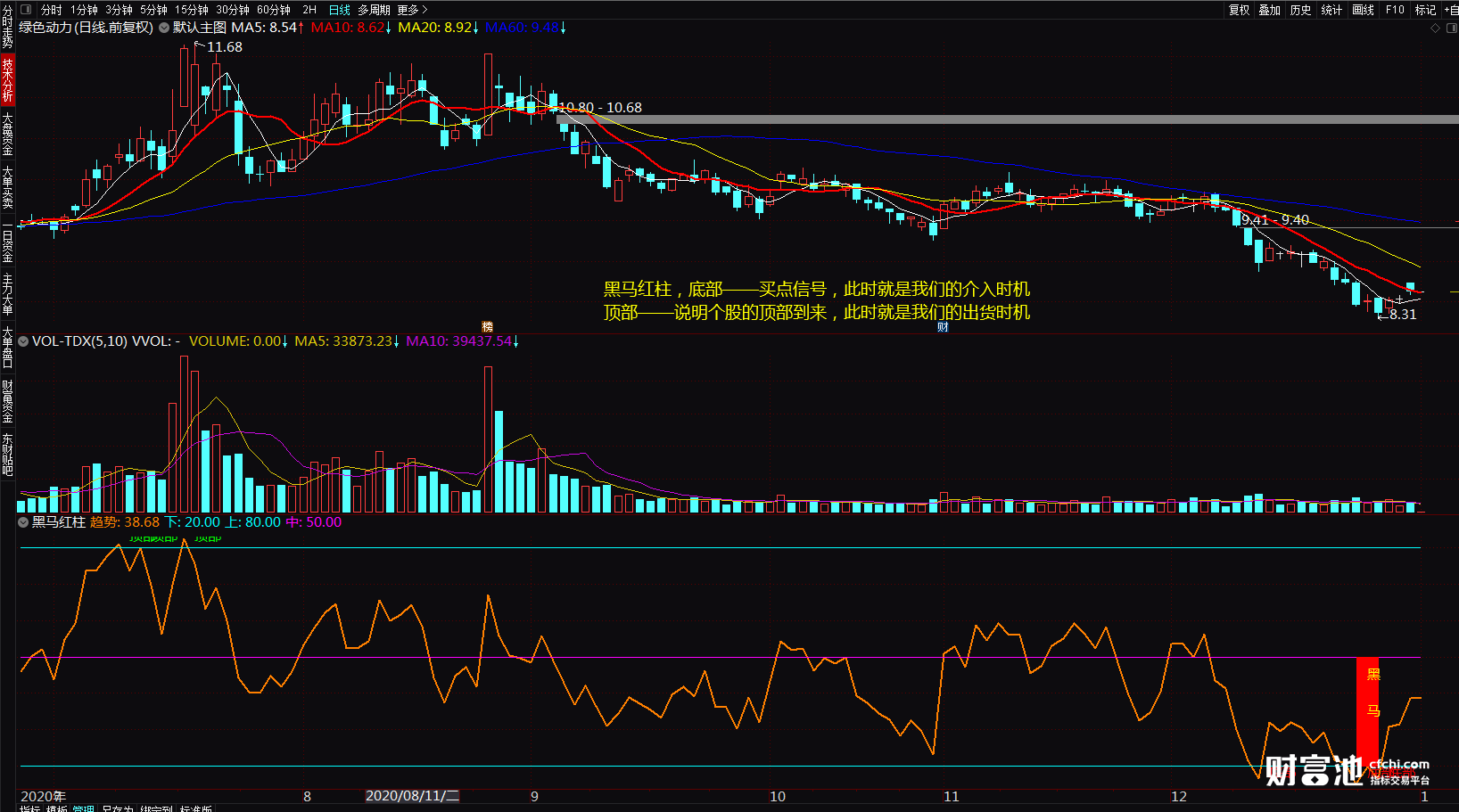Open 大盘资金 sidebar tab

coord(7,134)
